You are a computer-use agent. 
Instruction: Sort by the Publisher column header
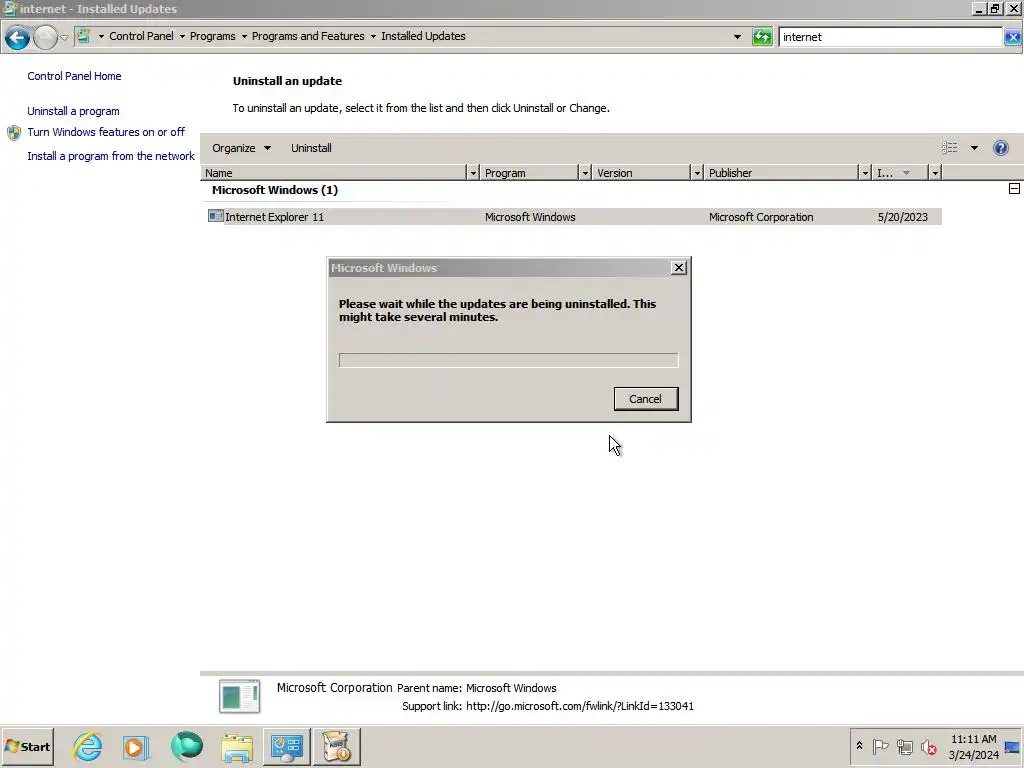click(782, 173)
